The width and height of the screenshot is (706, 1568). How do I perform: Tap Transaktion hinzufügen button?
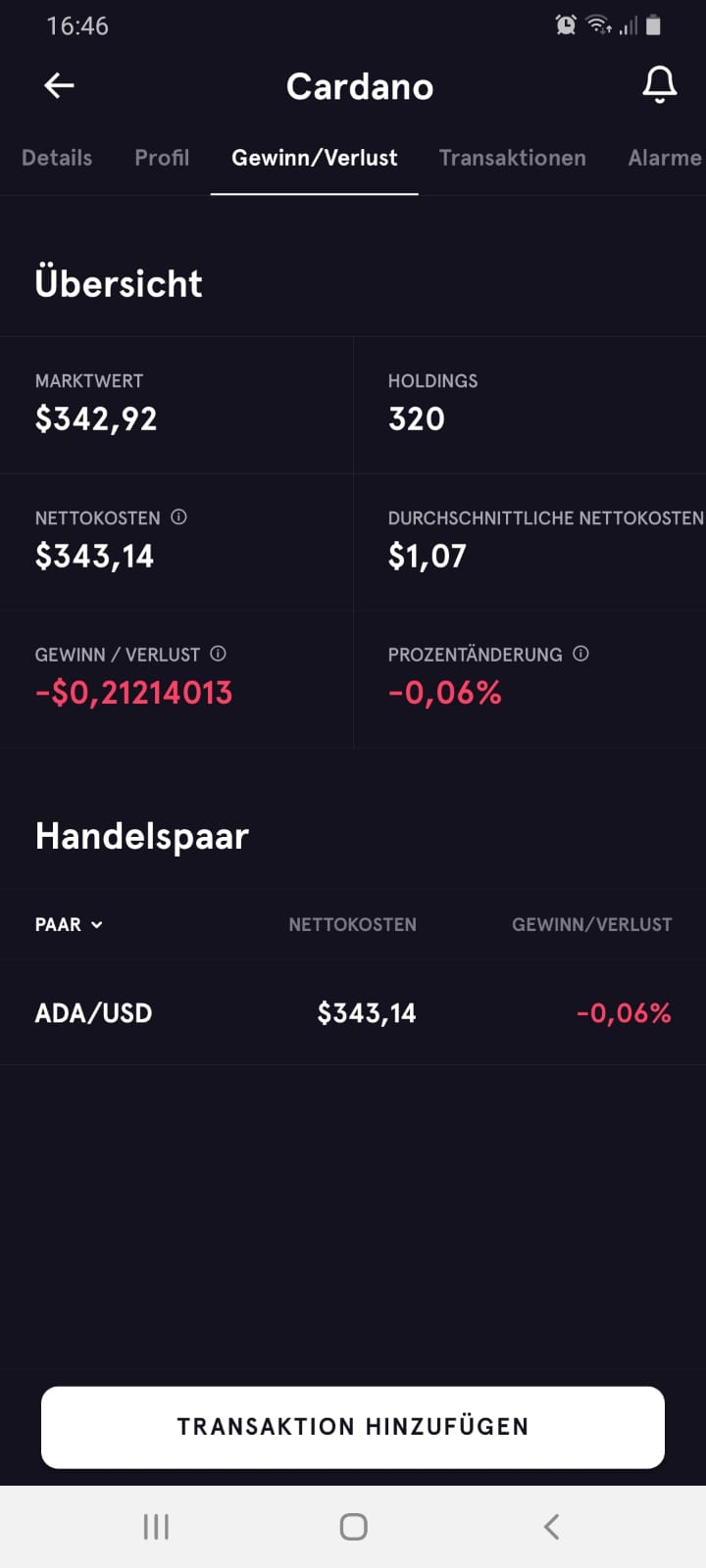coord(353,1427)
